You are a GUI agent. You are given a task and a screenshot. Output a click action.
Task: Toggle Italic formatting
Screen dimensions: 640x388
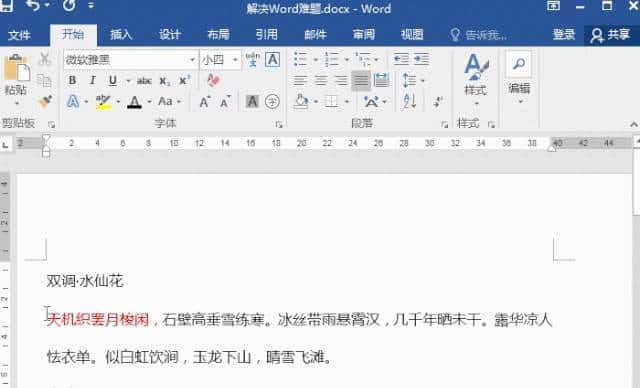[93, 81]
